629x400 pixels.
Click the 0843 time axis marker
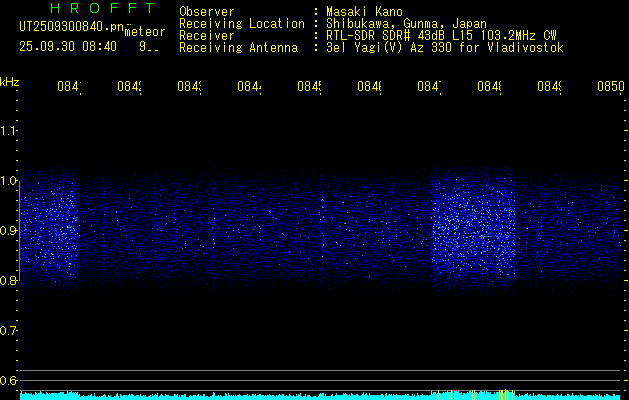tap(189, 86)
